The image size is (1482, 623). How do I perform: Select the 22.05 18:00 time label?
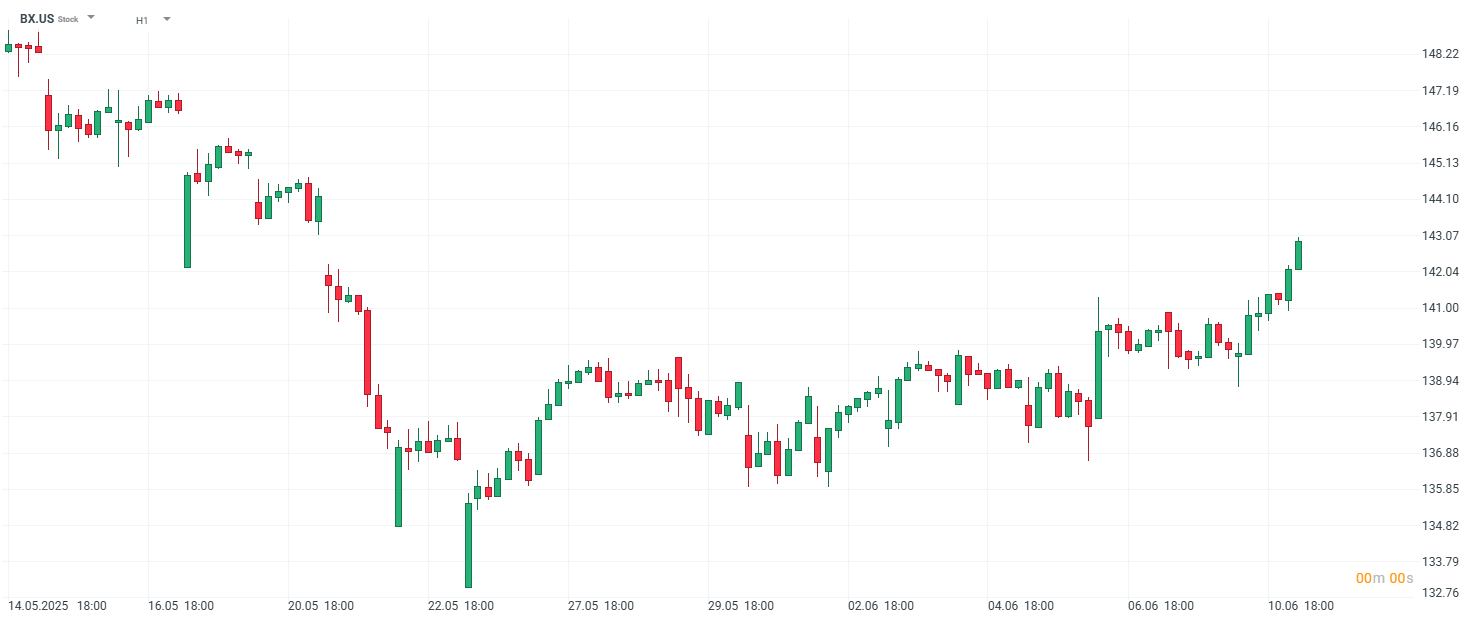click(461, 606)
